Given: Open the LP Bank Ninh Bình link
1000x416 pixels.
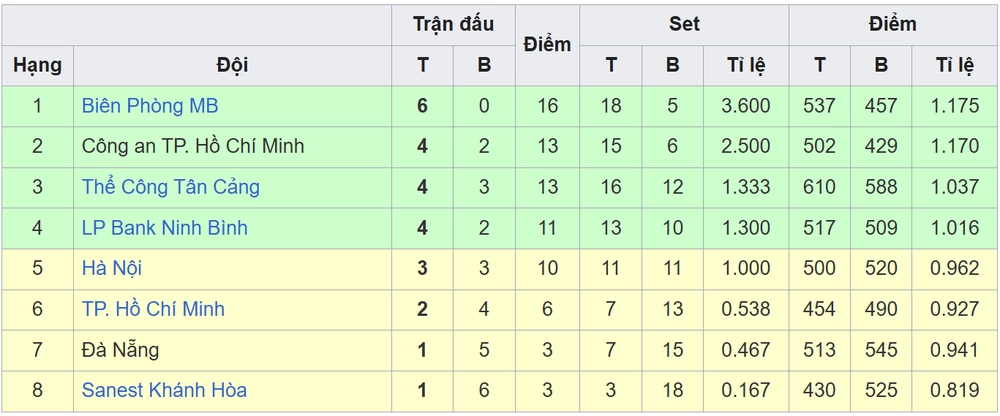Looking at the screenshot, I should (164, 228).
